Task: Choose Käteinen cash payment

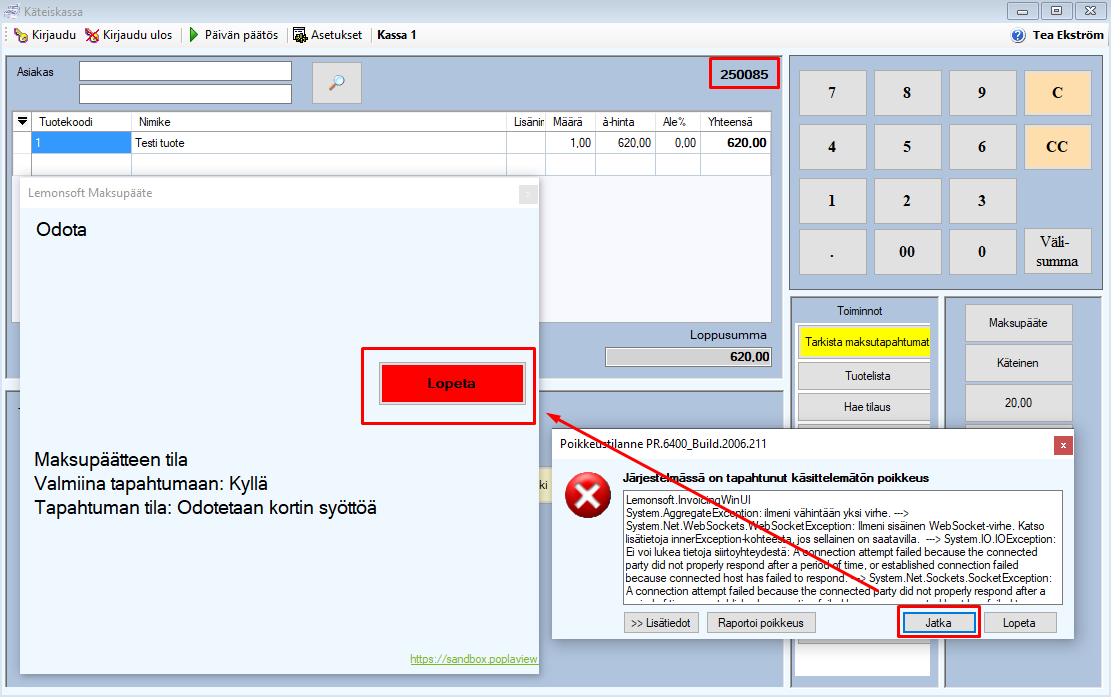Action: pos(1018,362)
